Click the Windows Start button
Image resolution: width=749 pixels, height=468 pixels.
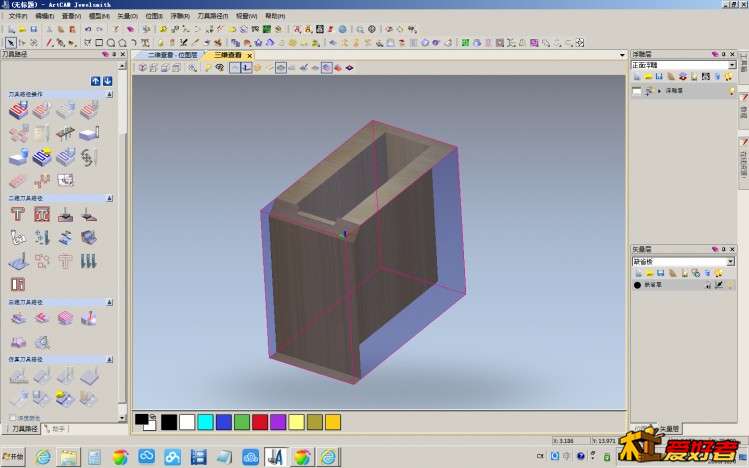(12, 457)
